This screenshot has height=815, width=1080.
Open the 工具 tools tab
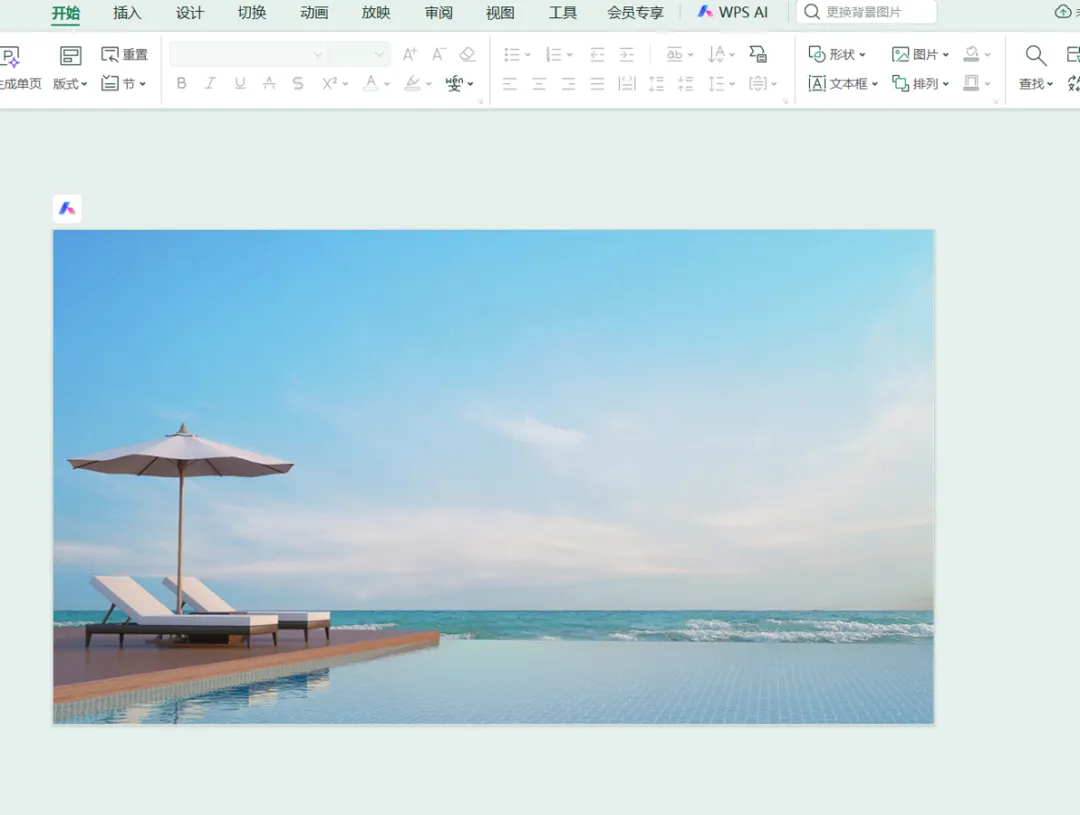coord(563,13)
